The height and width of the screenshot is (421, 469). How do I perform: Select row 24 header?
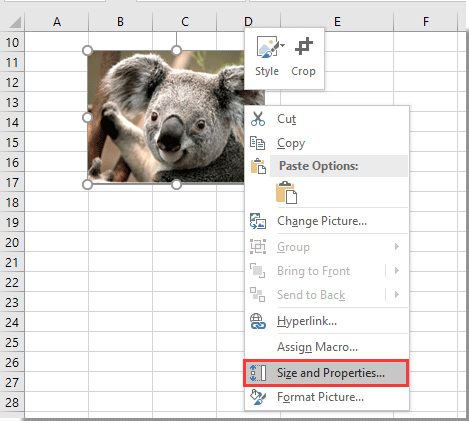click(x=12, y=322)
